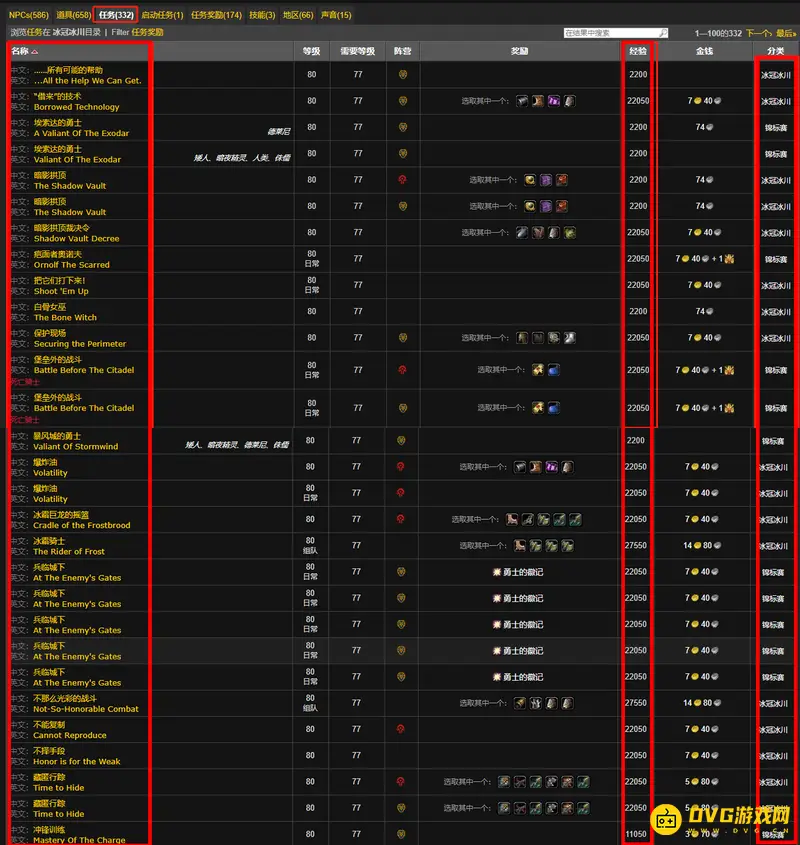Image resolution: width=800 pixels, height=845 pixels.
Task: Click the first reward icon in Cradle of the Frostbrood row
Action: [x=512, y=519]
